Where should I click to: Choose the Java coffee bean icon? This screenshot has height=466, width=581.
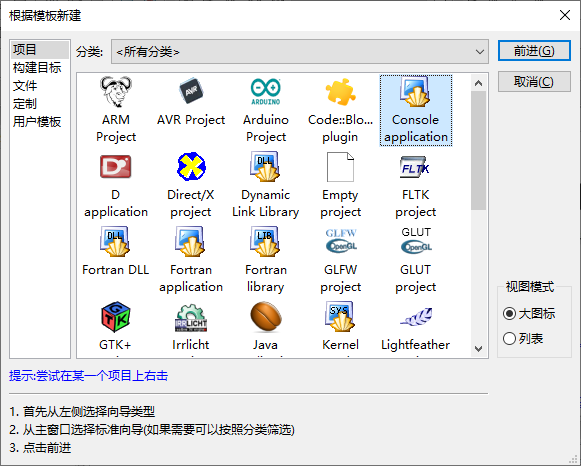pos(266,317)
